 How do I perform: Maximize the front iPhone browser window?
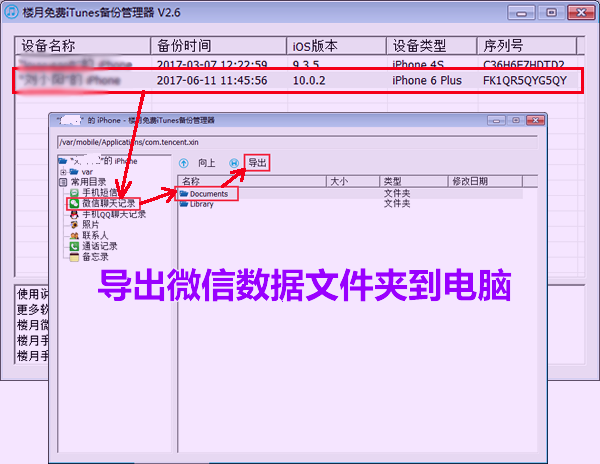516,120
